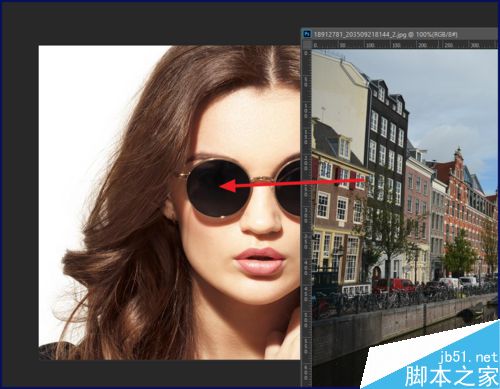The width and height of the screenshot is (500, 389).
Task: Click the left sunglasses lens under the arrowhead
Action: pyautogui.click(x=218, y=188)
